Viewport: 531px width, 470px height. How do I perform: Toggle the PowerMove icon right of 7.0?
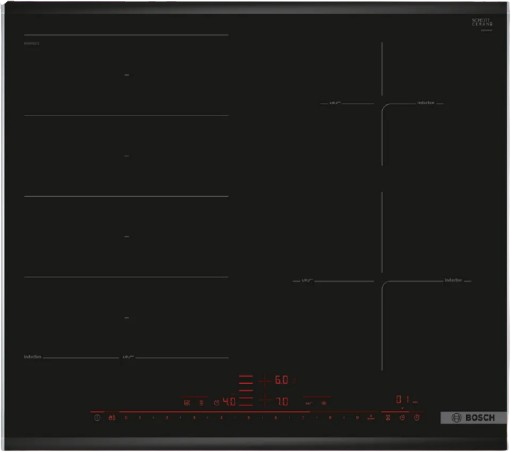309,403
